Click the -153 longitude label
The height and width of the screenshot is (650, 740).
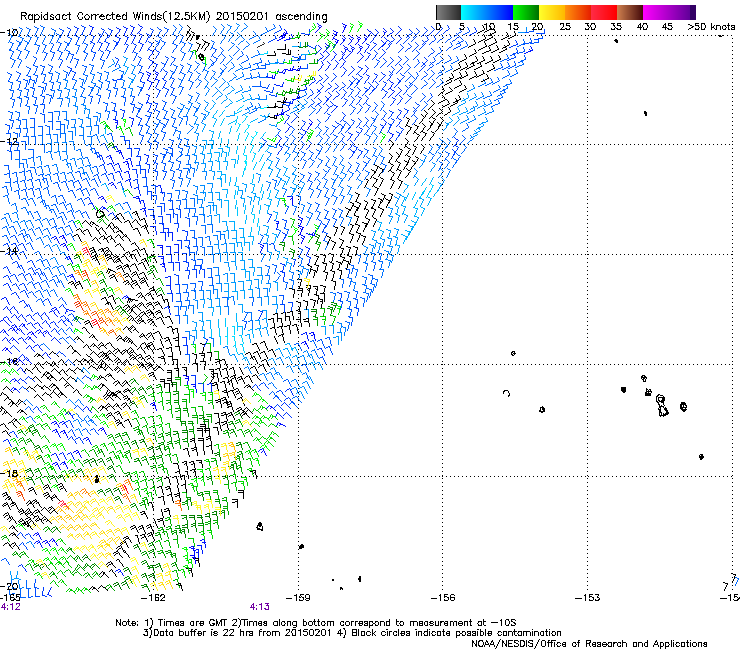[588, 598]
